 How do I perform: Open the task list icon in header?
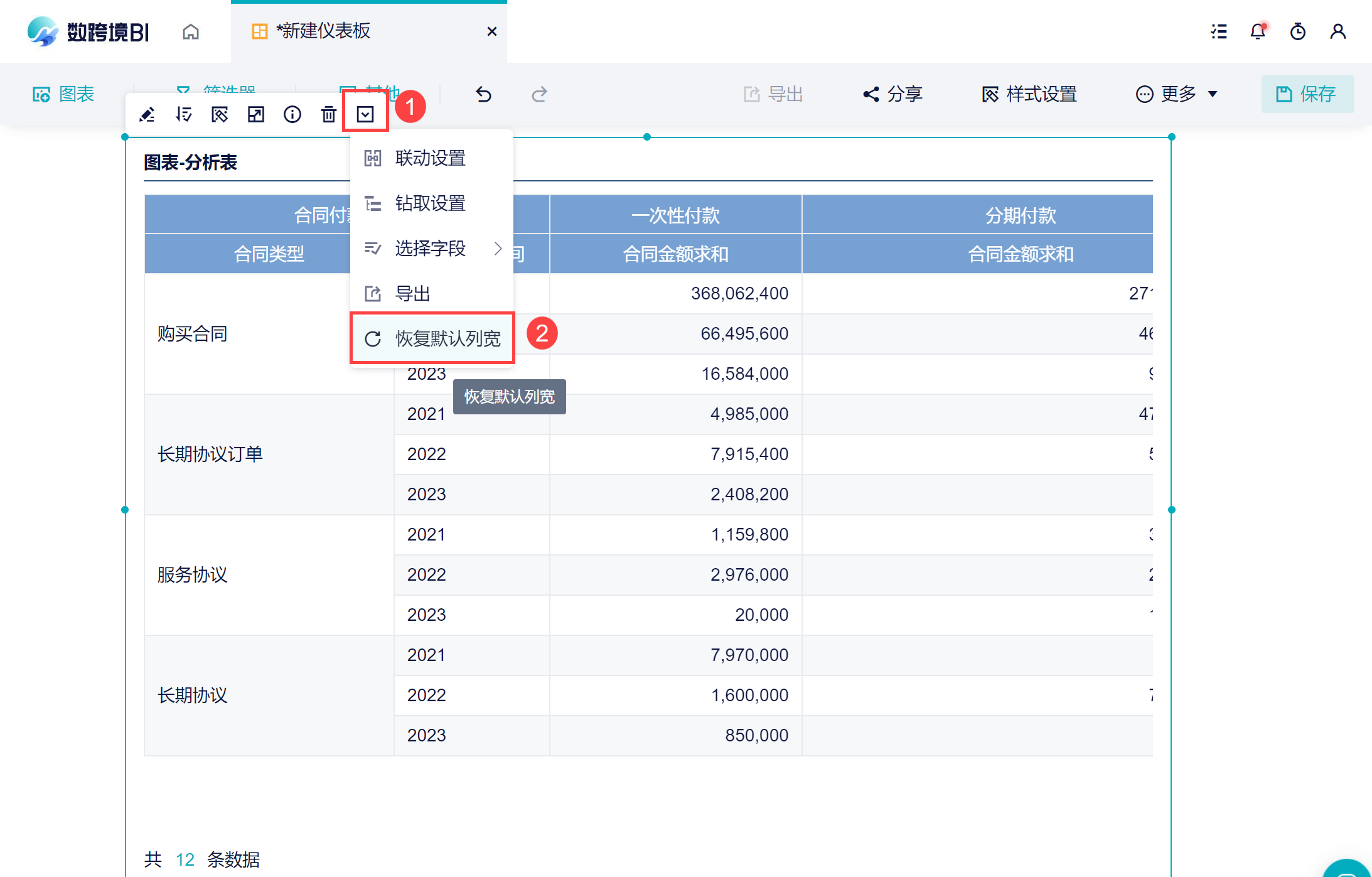[x=1219, y=31]
